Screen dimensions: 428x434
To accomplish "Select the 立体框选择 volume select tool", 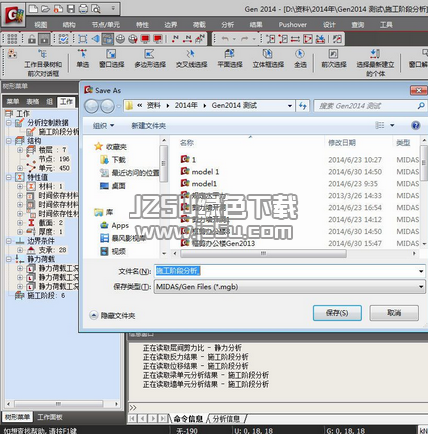I will click(268, 59).
